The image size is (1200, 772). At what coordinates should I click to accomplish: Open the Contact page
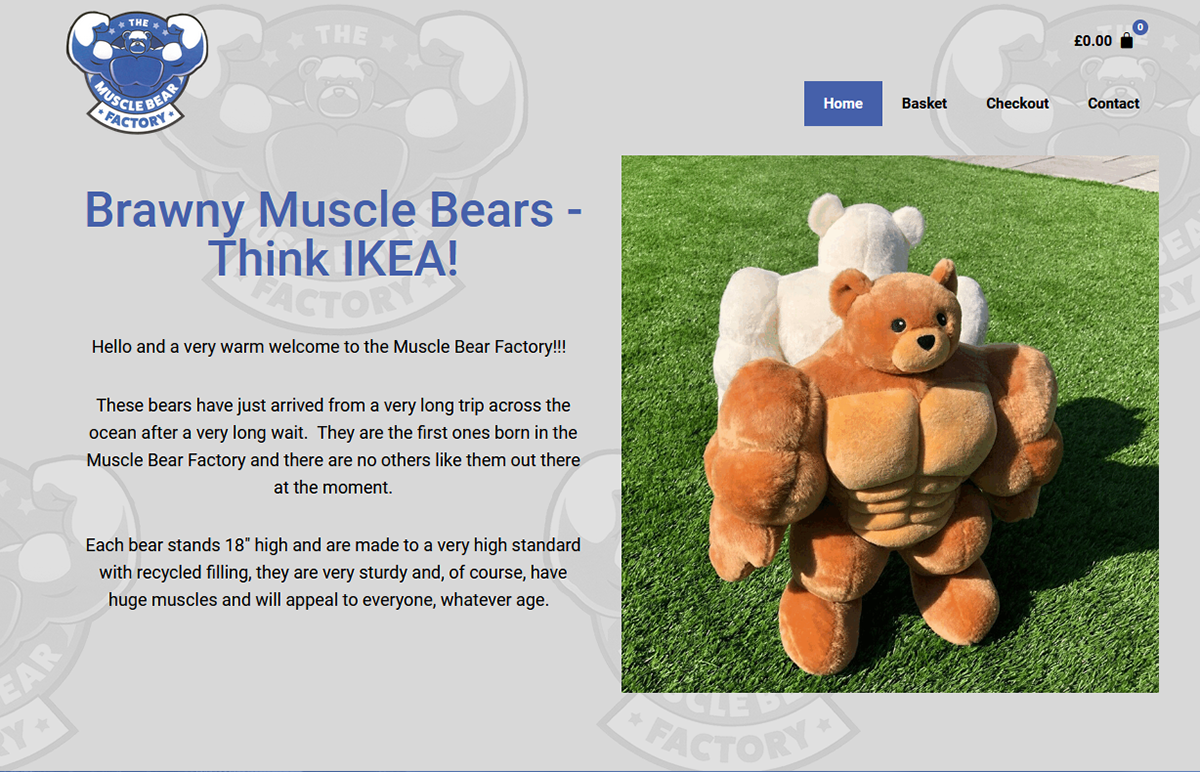[x=1113, y=103]
